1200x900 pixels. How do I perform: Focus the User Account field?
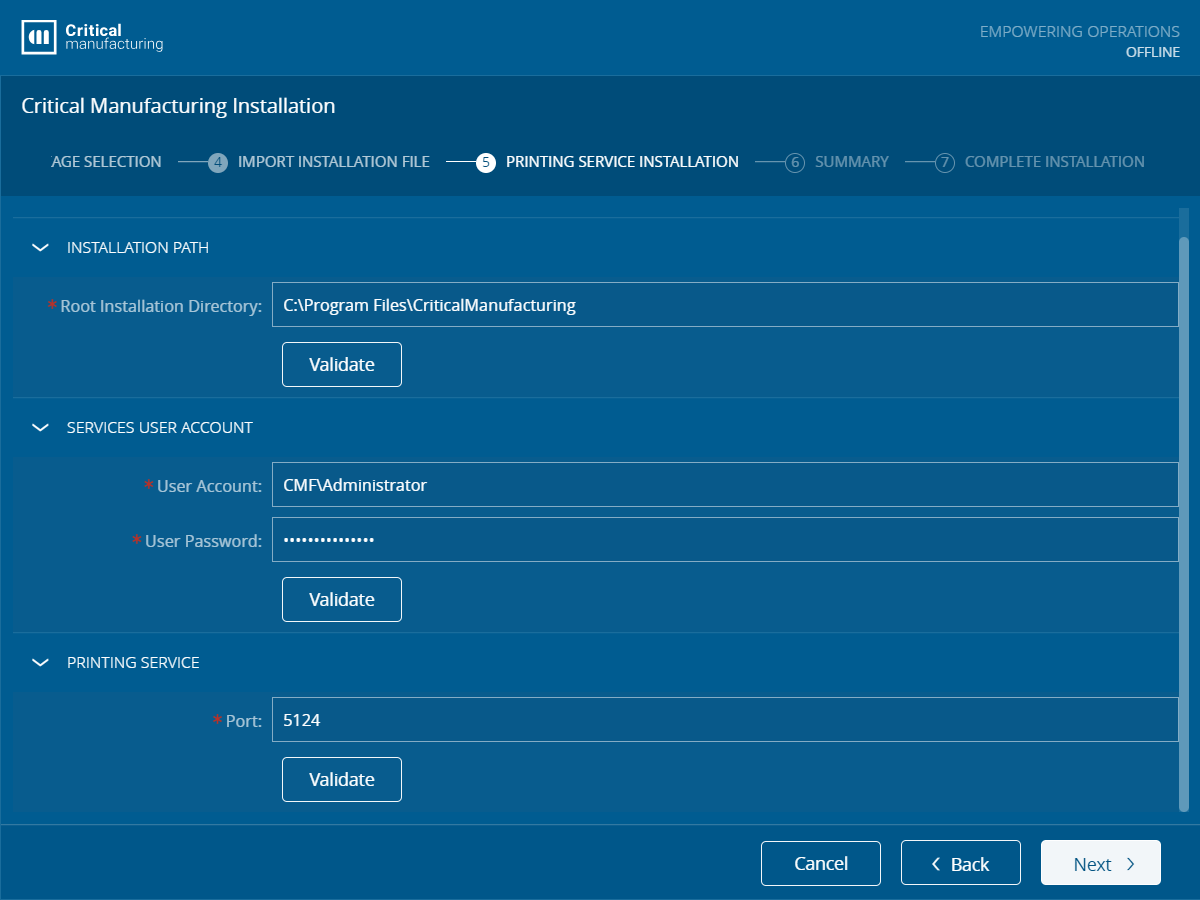725,485
